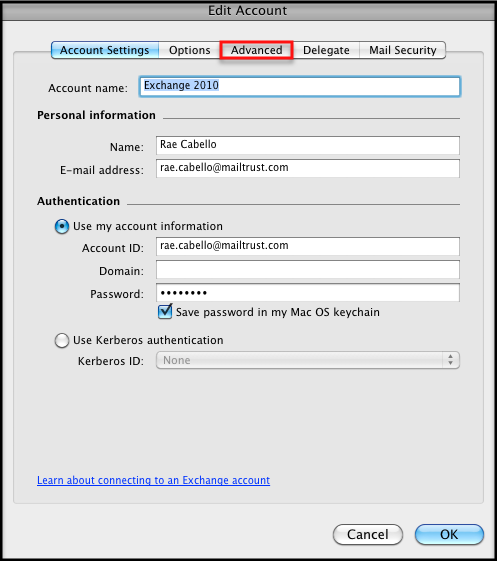Click the Cancel button

[368, 535]
